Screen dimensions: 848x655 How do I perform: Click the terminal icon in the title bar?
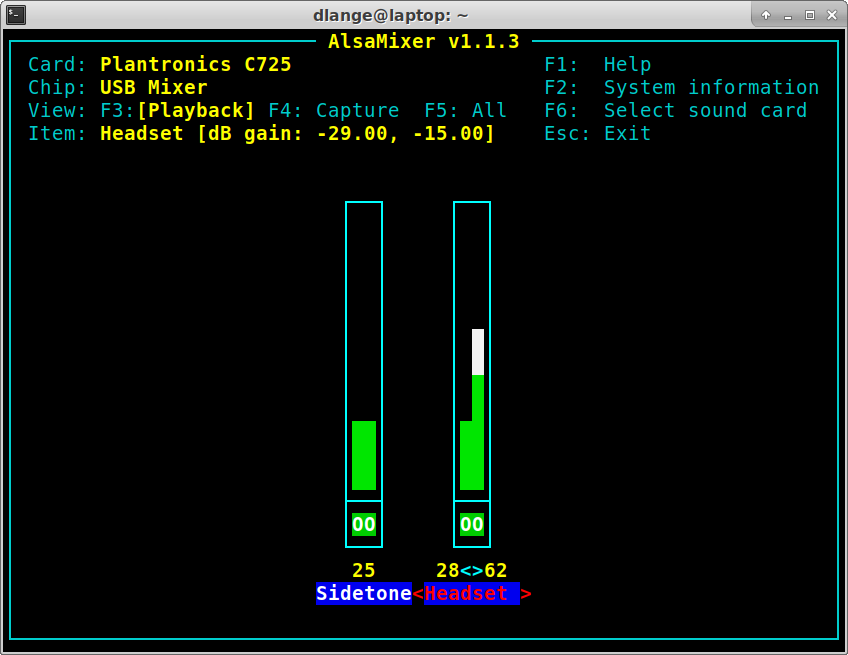[16, 15]
